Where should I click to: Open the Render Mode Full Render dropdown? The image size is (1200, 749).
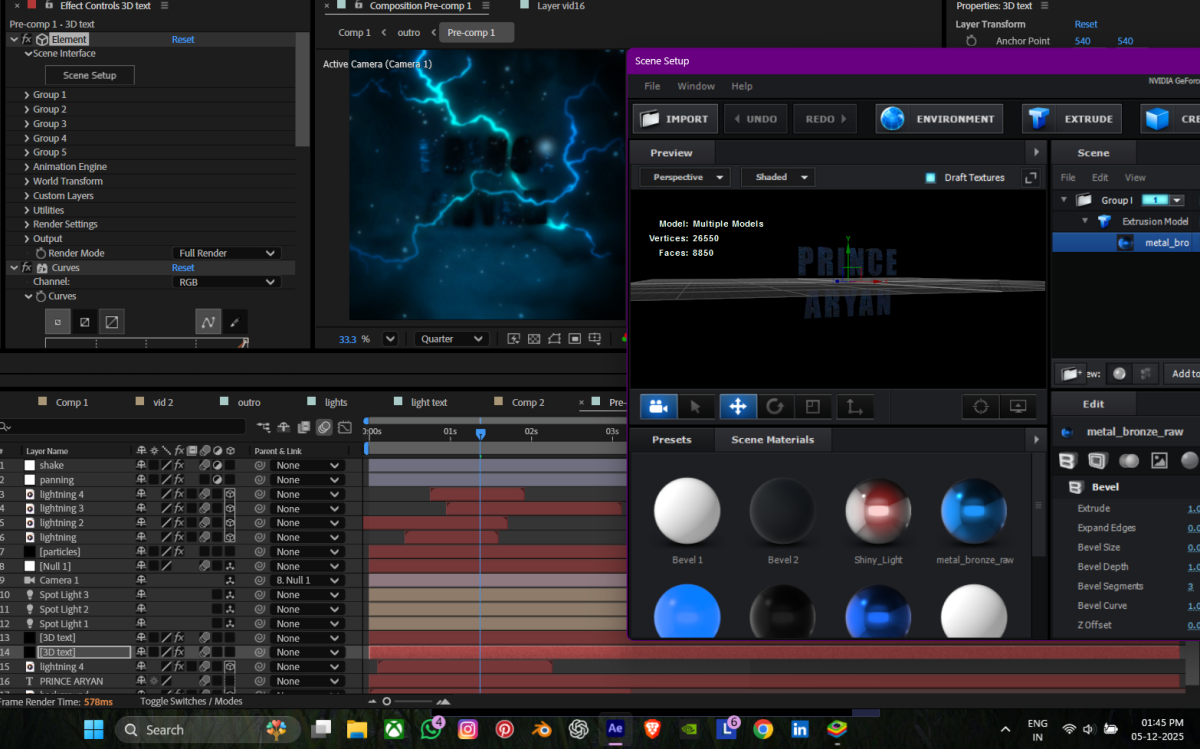pyautogui.click(x=226, y=253)
